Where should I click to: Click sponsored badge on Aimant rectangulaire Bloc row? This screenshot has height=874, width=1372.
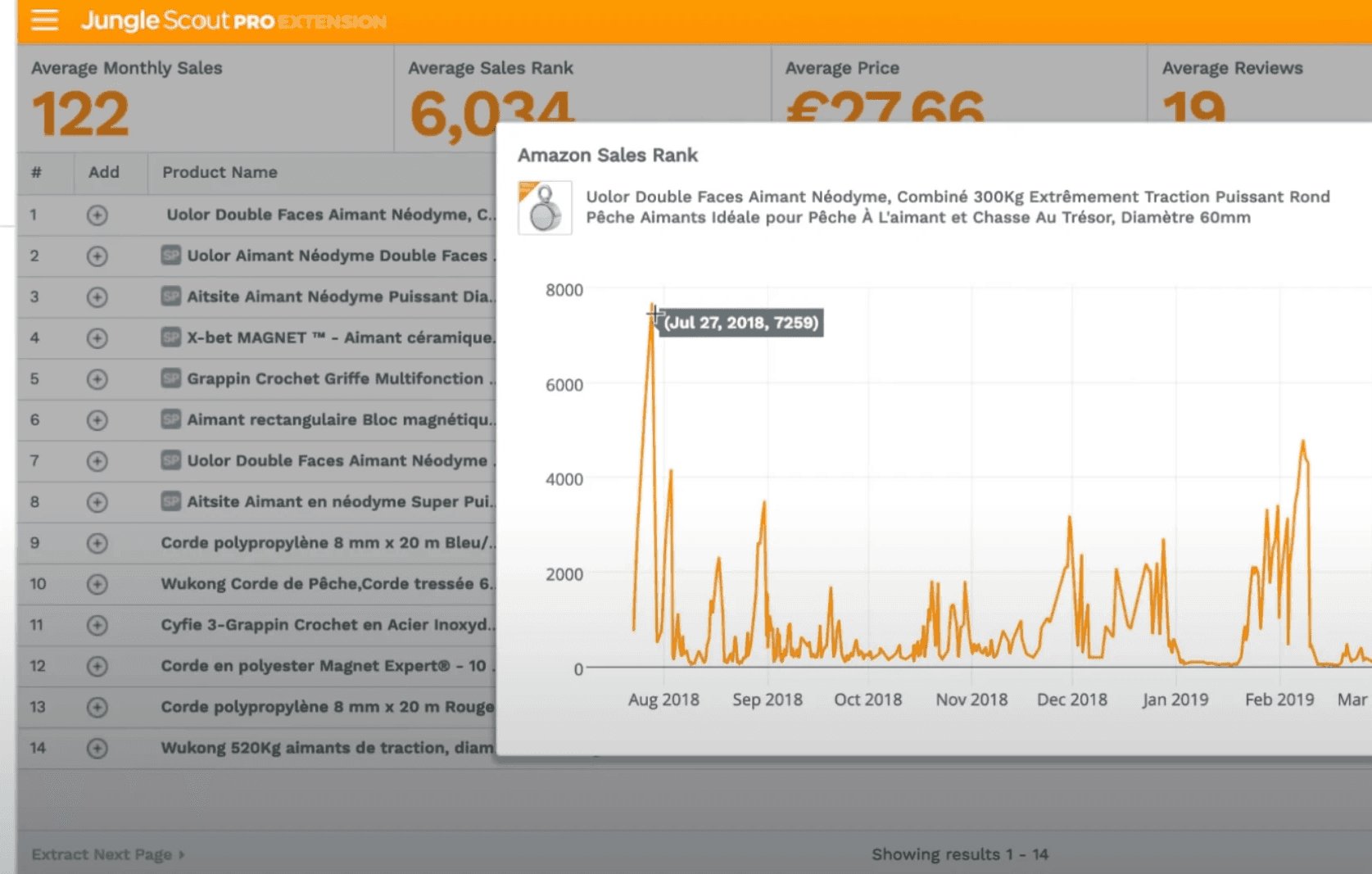pos(170,419)
